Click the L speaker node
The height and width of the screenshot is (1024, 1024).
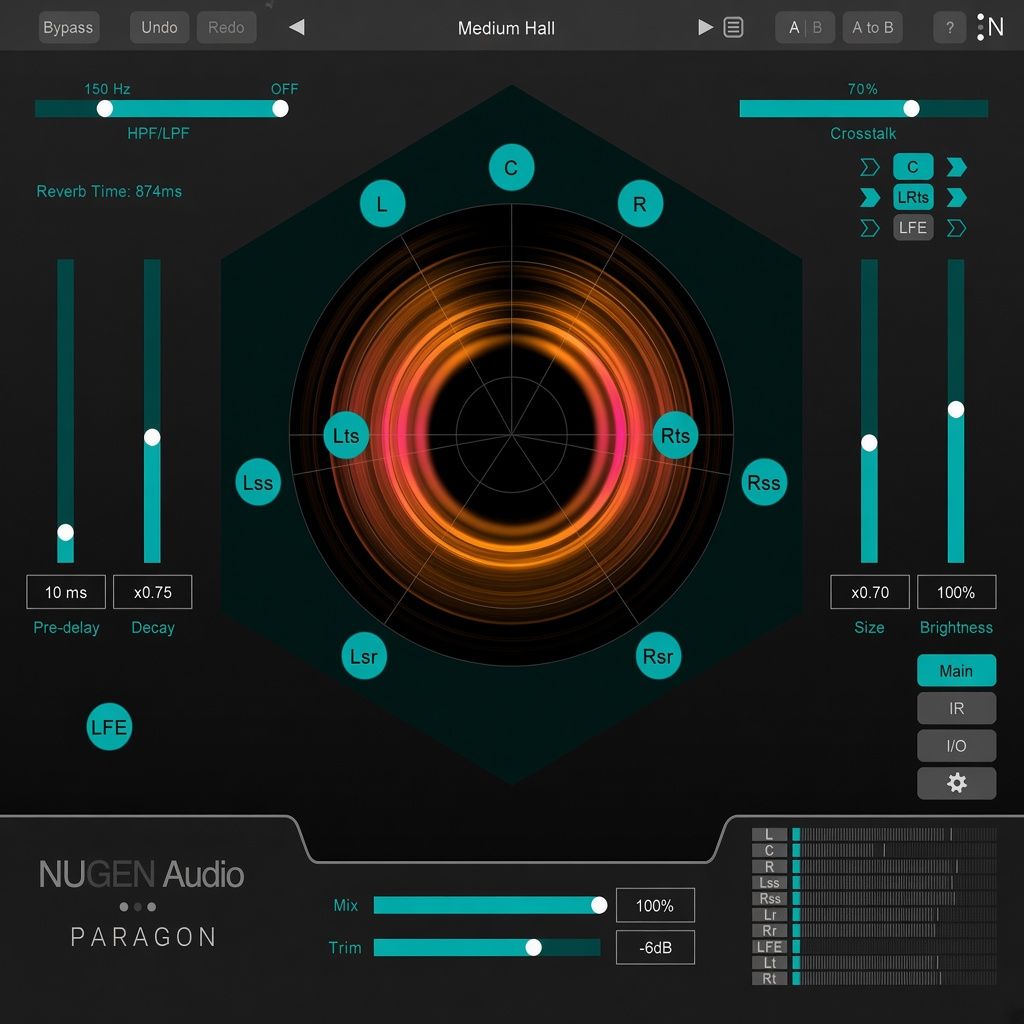point(382,204)
